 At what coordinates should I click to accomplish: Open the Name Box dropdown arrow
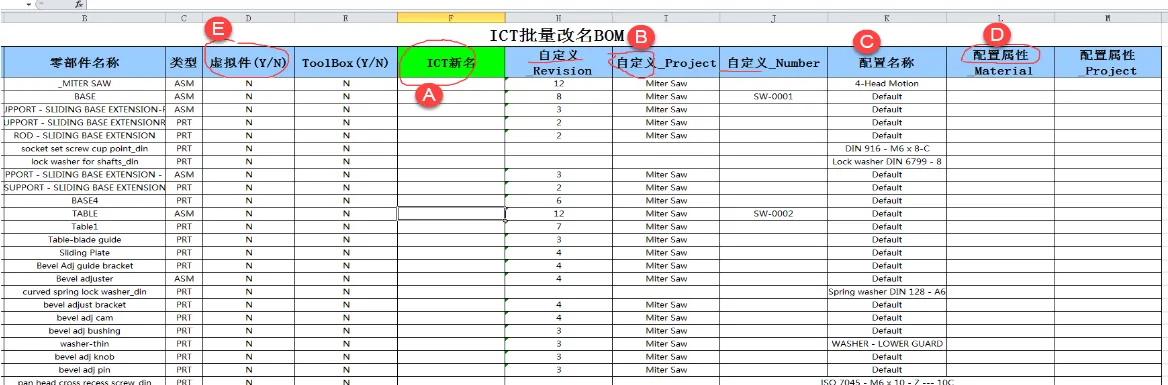click(28, 4)
